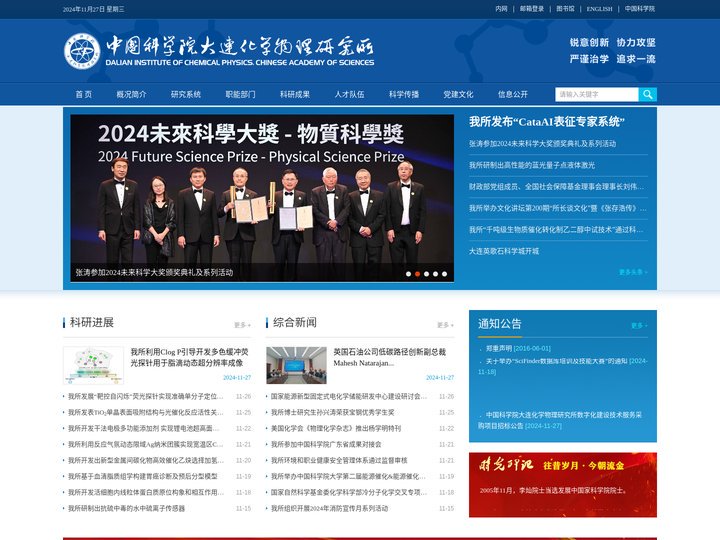Open 美国化学会《物理化学杂志》 news item
This screenshot has height=540, width=720.
pos(336,428)
